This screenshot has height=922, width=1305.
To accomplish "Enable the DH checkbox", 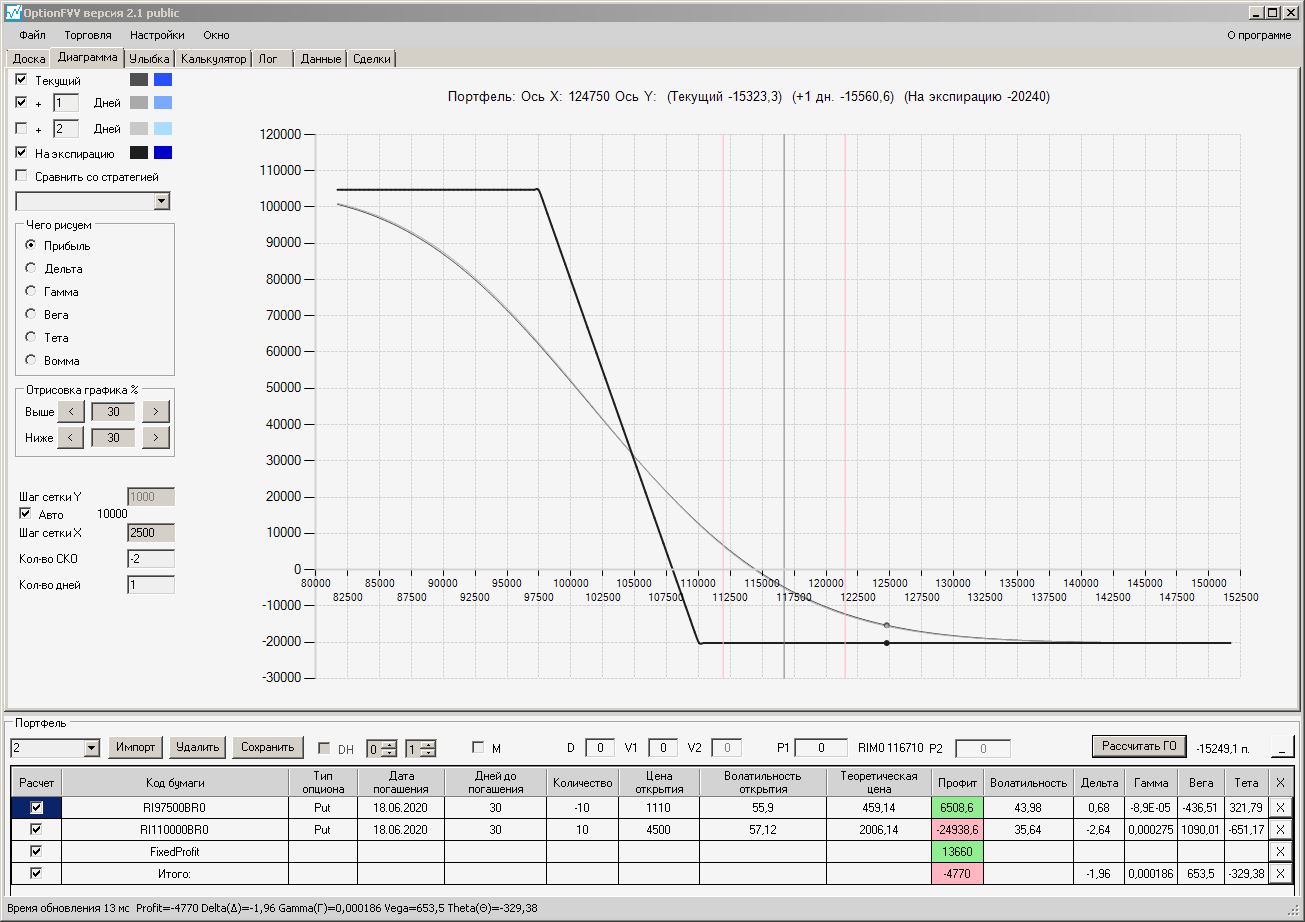I will [324, 748].
